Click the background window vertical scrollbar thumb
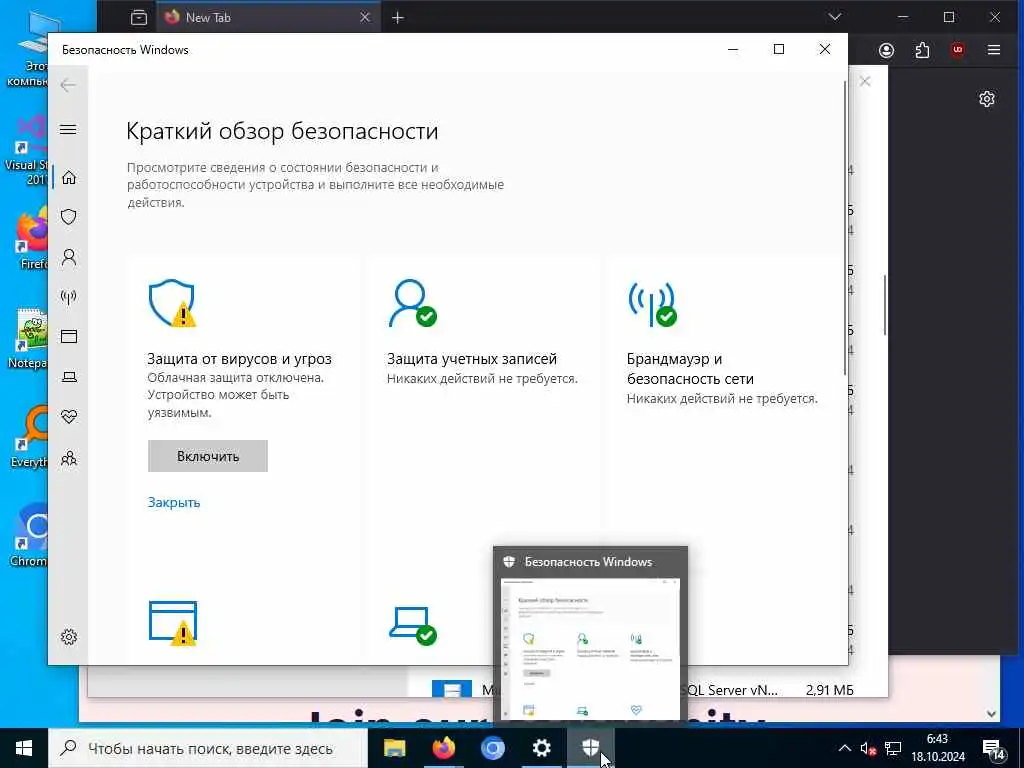1024x768 pixels. point(884,304)
